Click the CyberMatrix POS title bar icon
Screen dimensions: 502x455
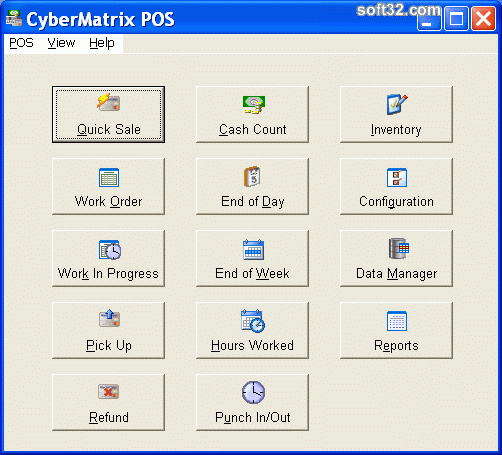14,18
